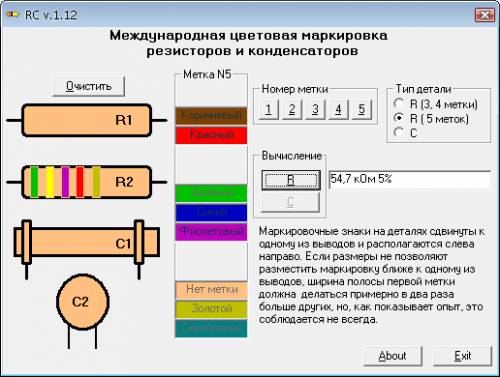Image resolution: width=500 pixels, height=377 pixels.
Task: Pick the red Красный color swatch
Action: (211, 135)
